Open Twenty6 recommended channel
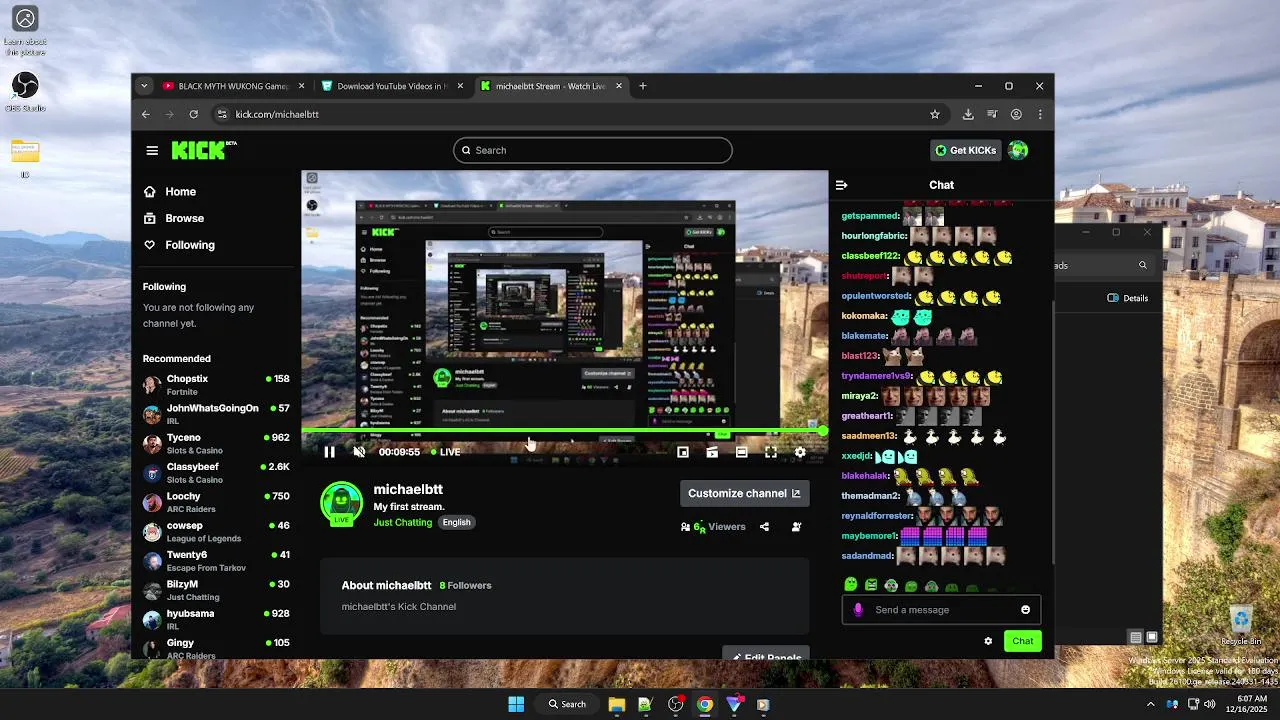This screenshot has width=1280, height=720. pos(216,561)
